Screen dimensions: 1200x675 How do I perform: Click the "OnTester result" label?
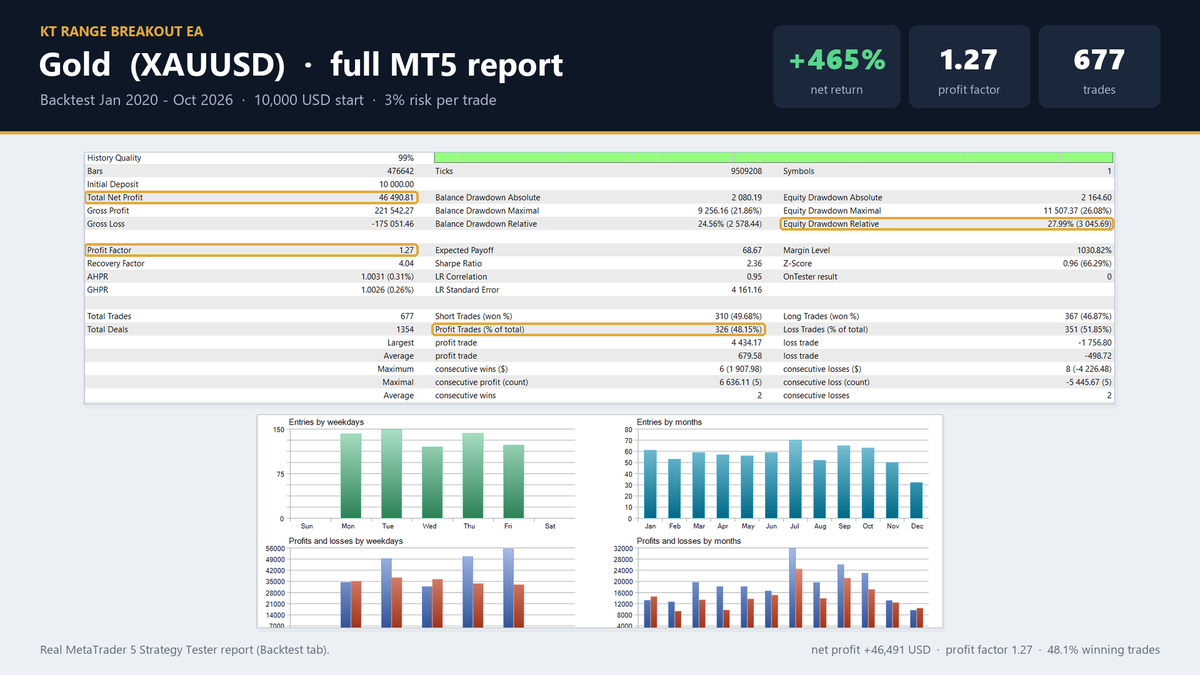pyautogui.click(x=808, y=276)
